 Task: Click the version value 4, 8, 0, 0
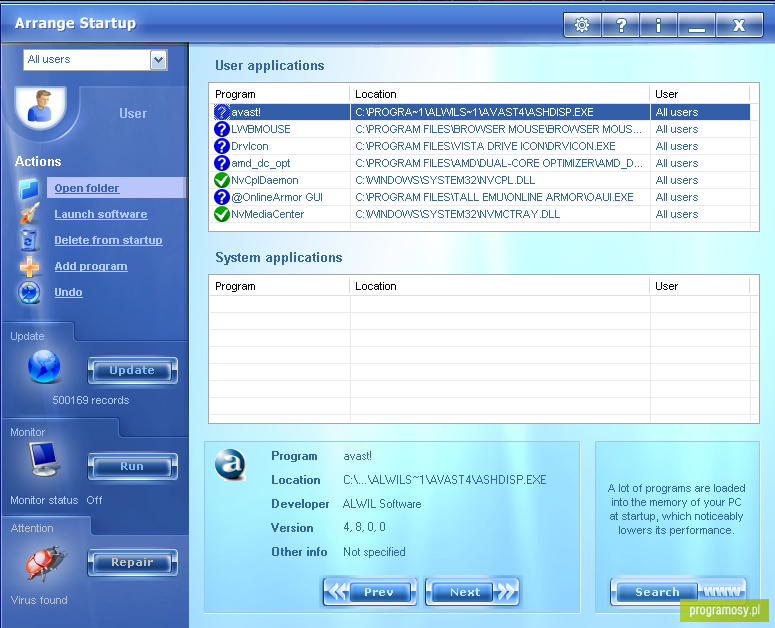point(364,527)
